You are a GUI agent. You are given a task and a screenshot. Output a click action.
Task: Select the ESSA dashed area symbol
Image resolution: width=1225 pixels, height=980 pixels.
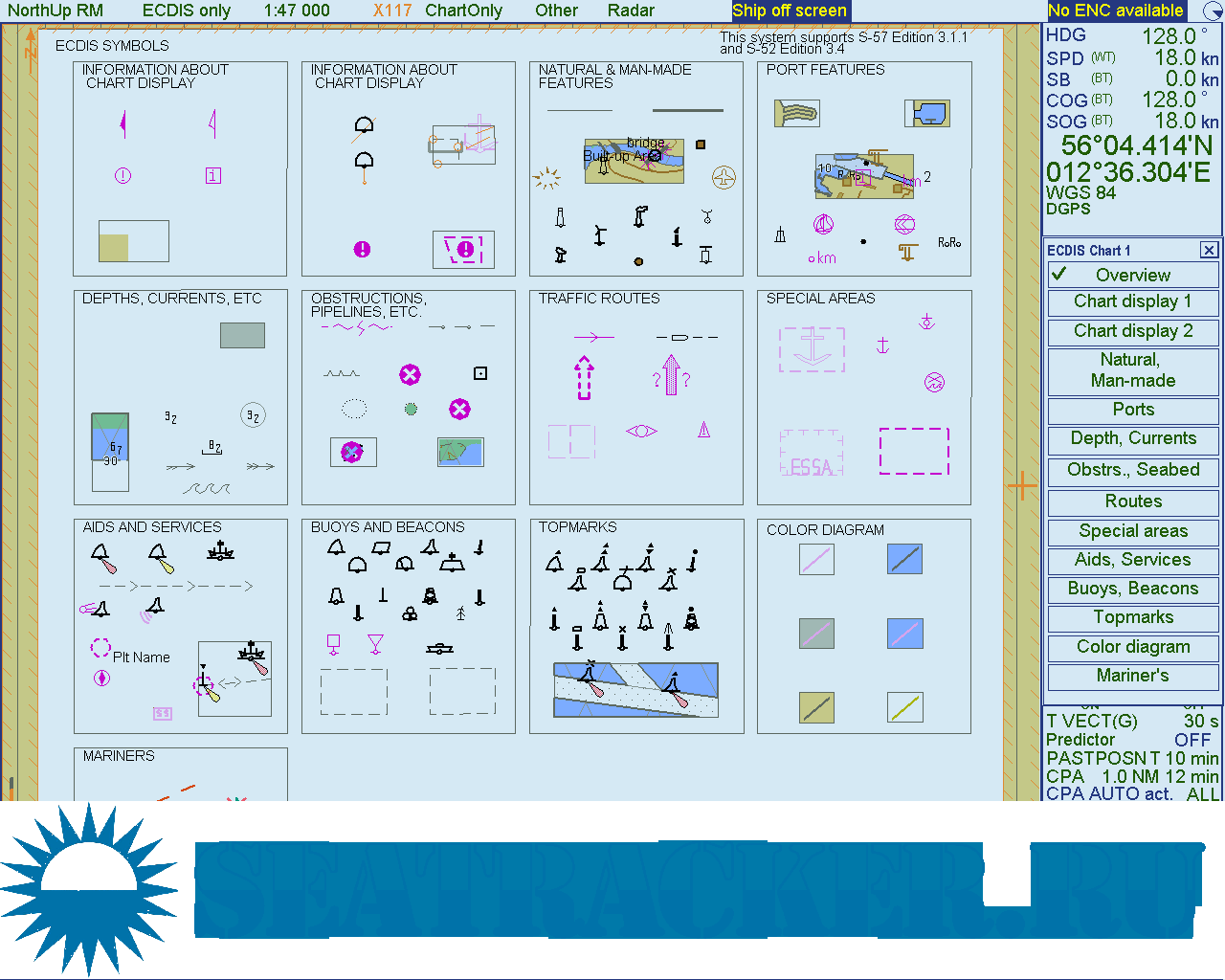tap(811, 453)
